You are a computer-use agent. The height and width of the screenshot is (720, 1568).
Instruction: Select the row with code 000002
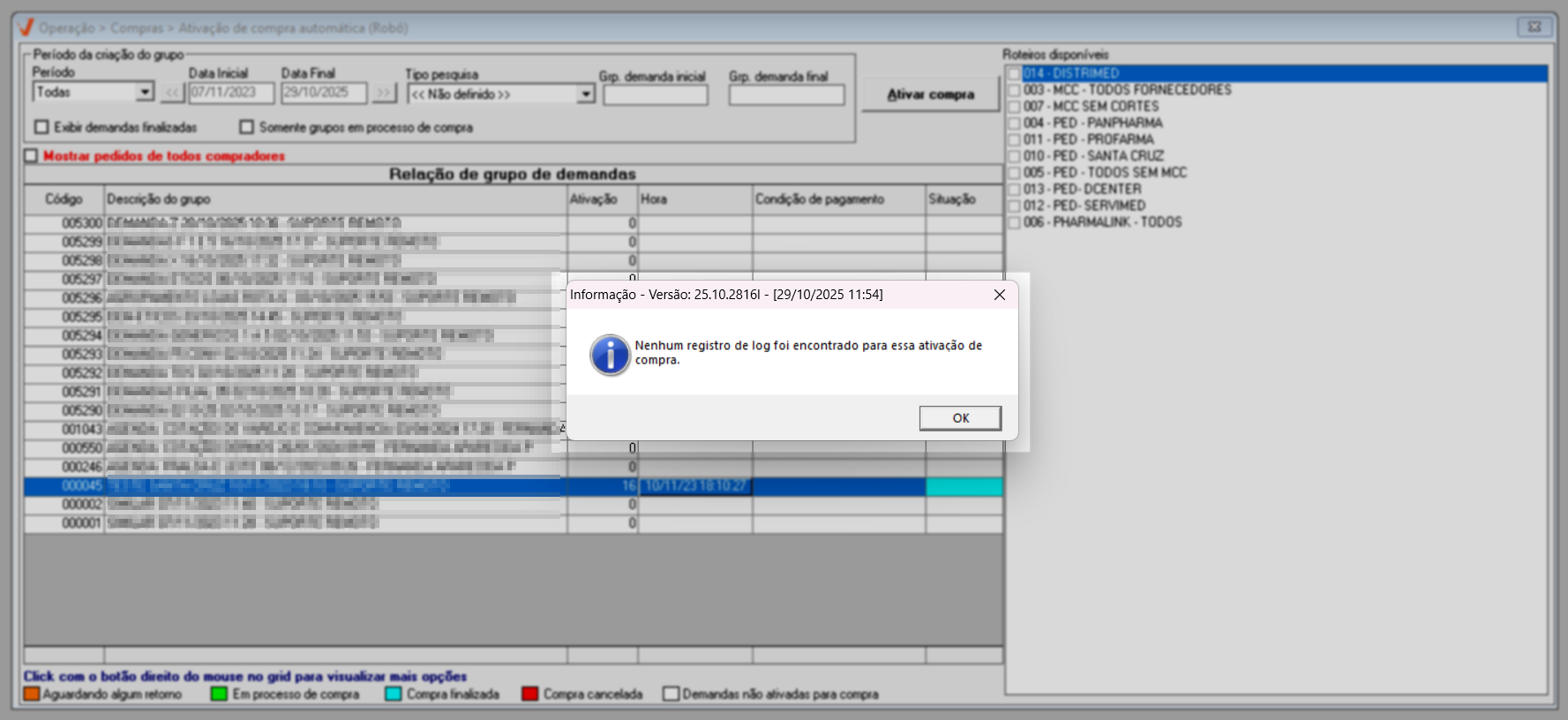point(514,505)
